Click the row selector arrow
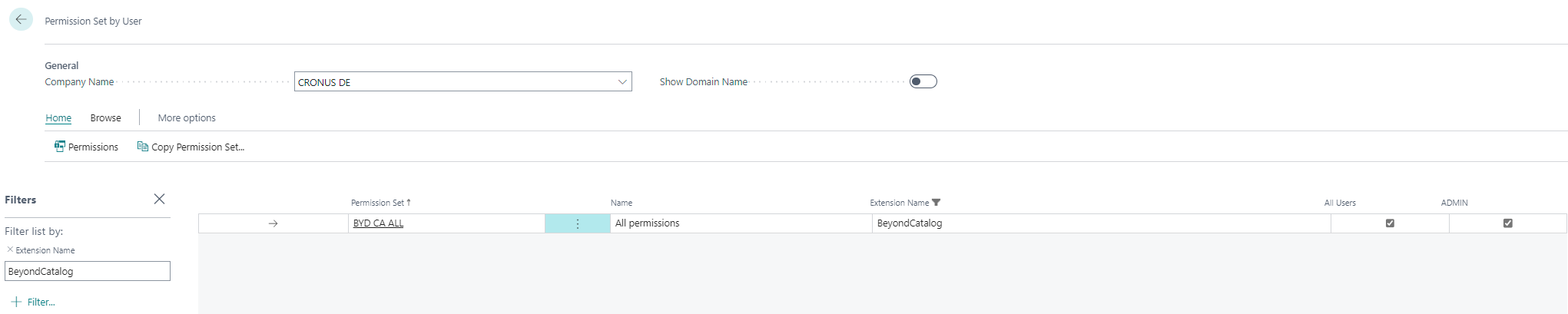This screenshot has width=1568, height=314. coord(273,223)
